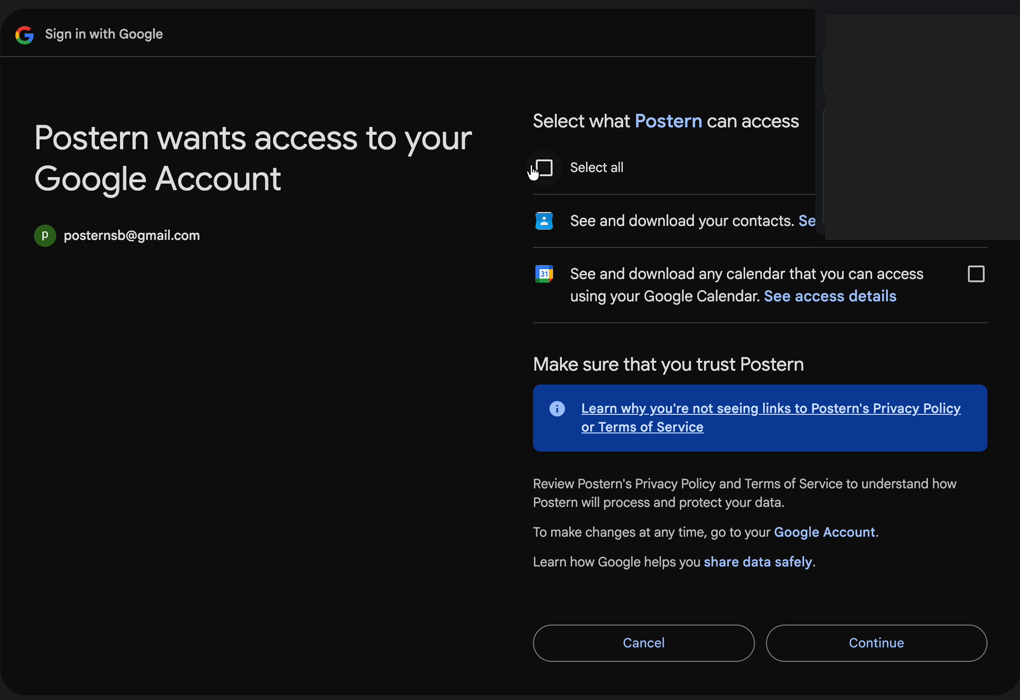The width and height of the screenshot is (1020, 700).
Task: Click the Review Postern's Privacy Policy paragraph
Action: pyautogui.click(x=745, y=493)
